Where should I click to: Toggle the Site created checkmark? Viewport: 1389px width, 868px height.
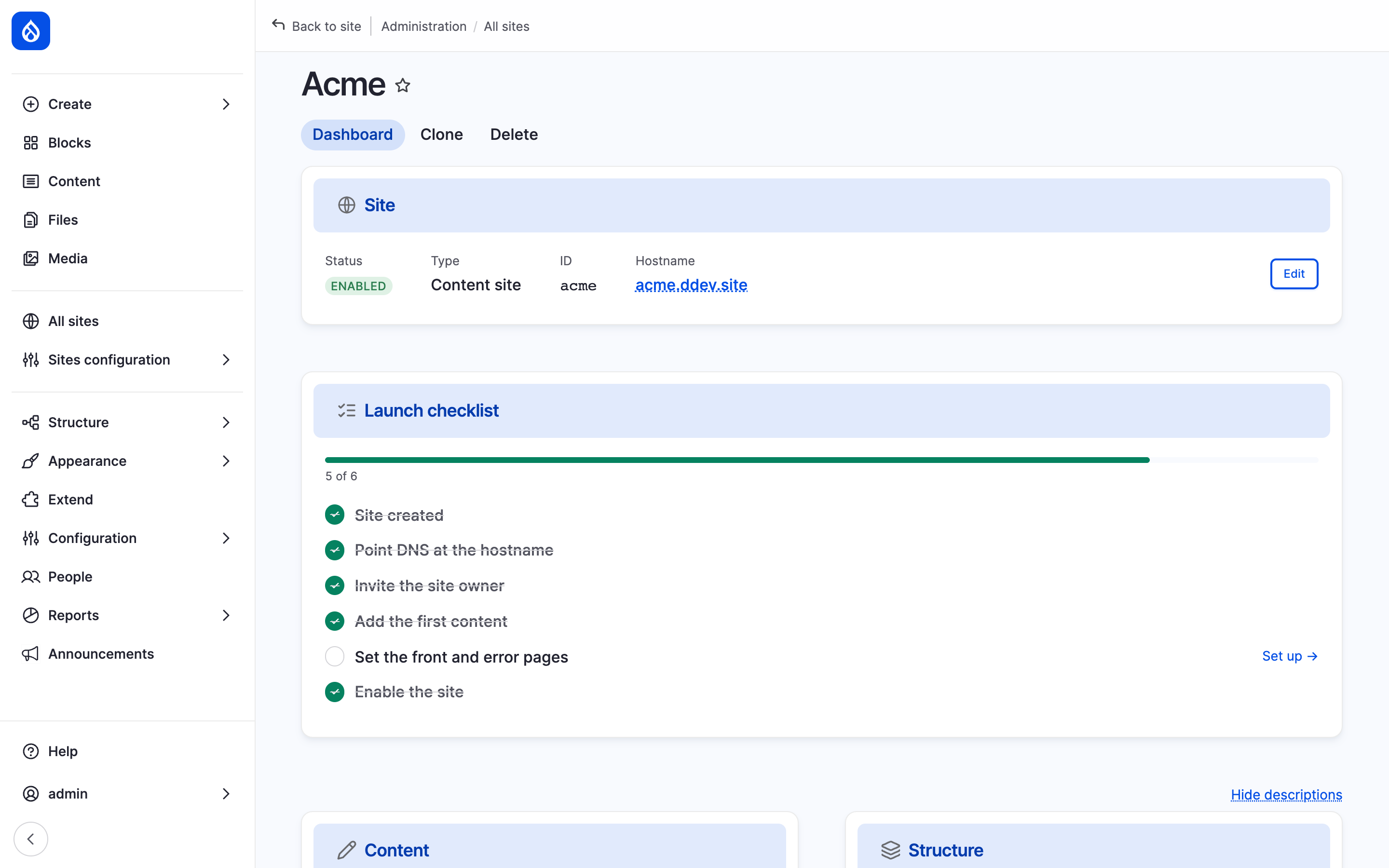(x=335, y=515)
